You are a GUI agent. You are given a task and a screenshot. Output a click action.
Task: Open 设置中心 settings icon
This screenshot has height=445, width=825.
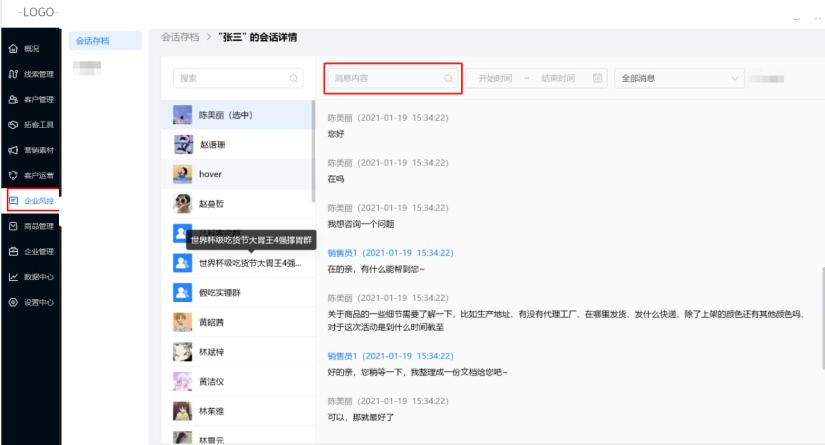click(13, 302)
